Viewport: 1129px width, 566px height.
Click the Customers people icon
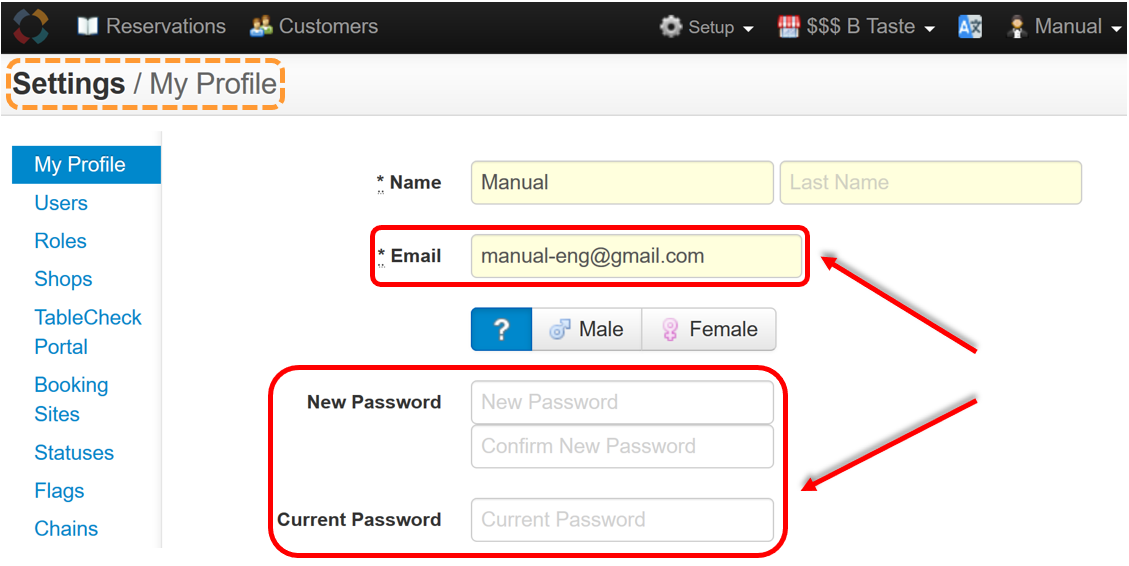click(x=261, y=27)
